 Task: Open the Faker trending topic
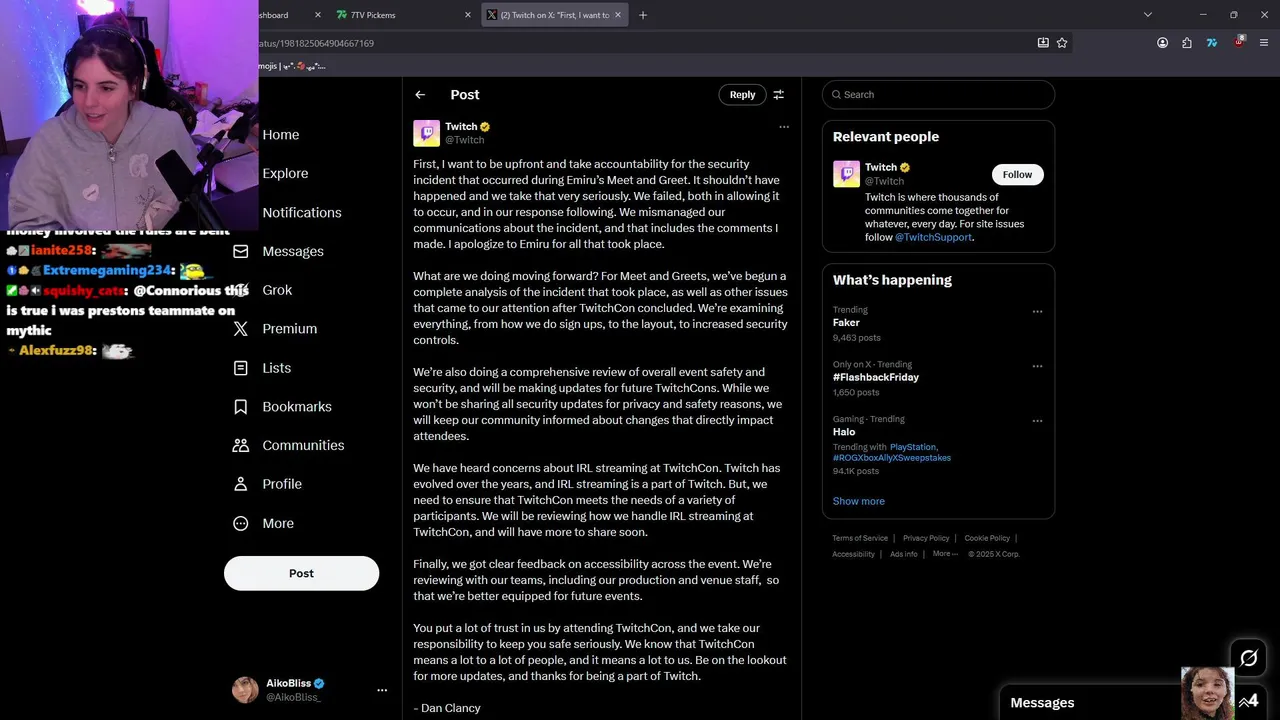coord(846,323)
